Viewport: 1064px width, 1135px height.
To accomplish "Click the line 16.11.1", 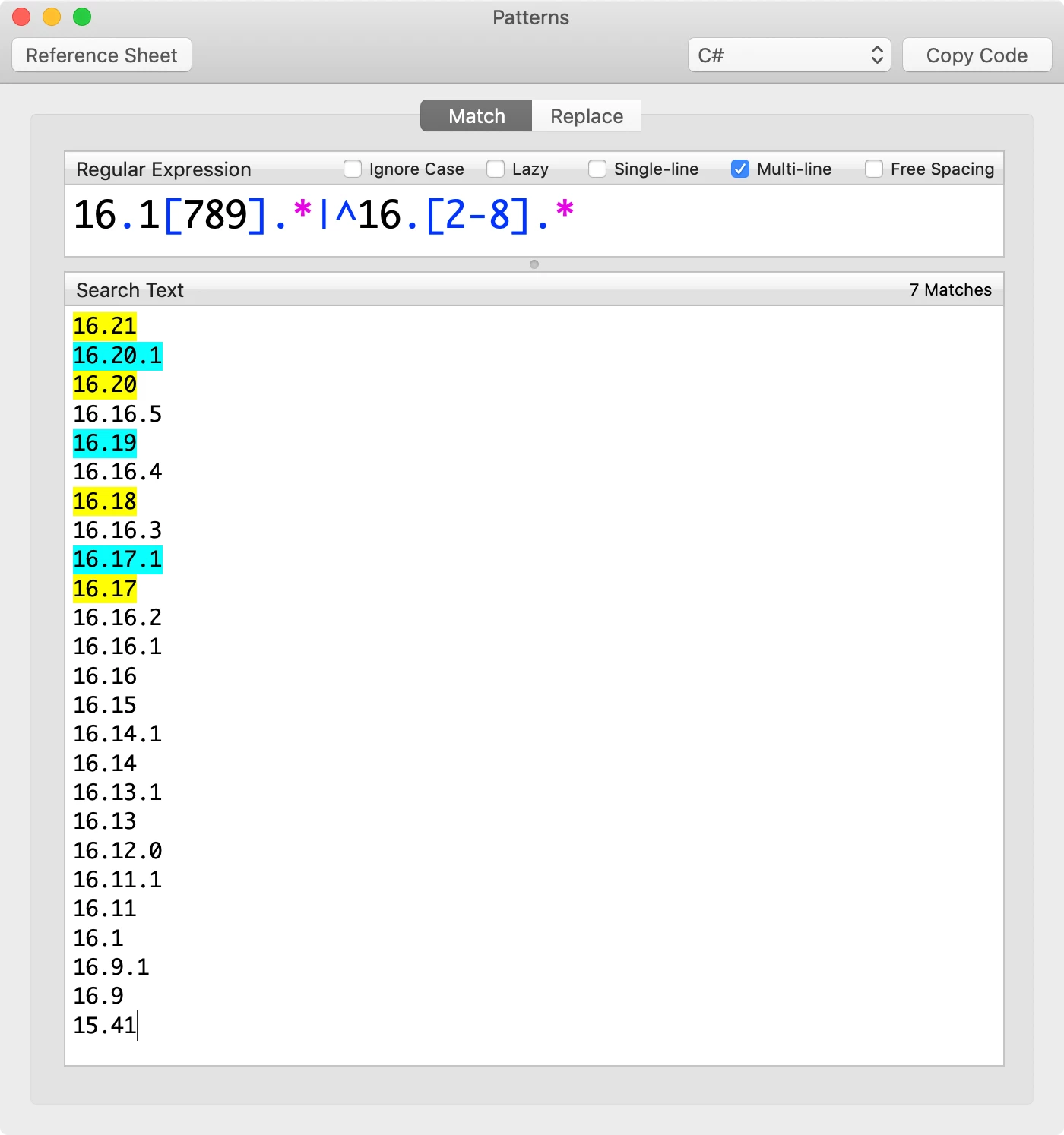I will (x=118, y=880).
